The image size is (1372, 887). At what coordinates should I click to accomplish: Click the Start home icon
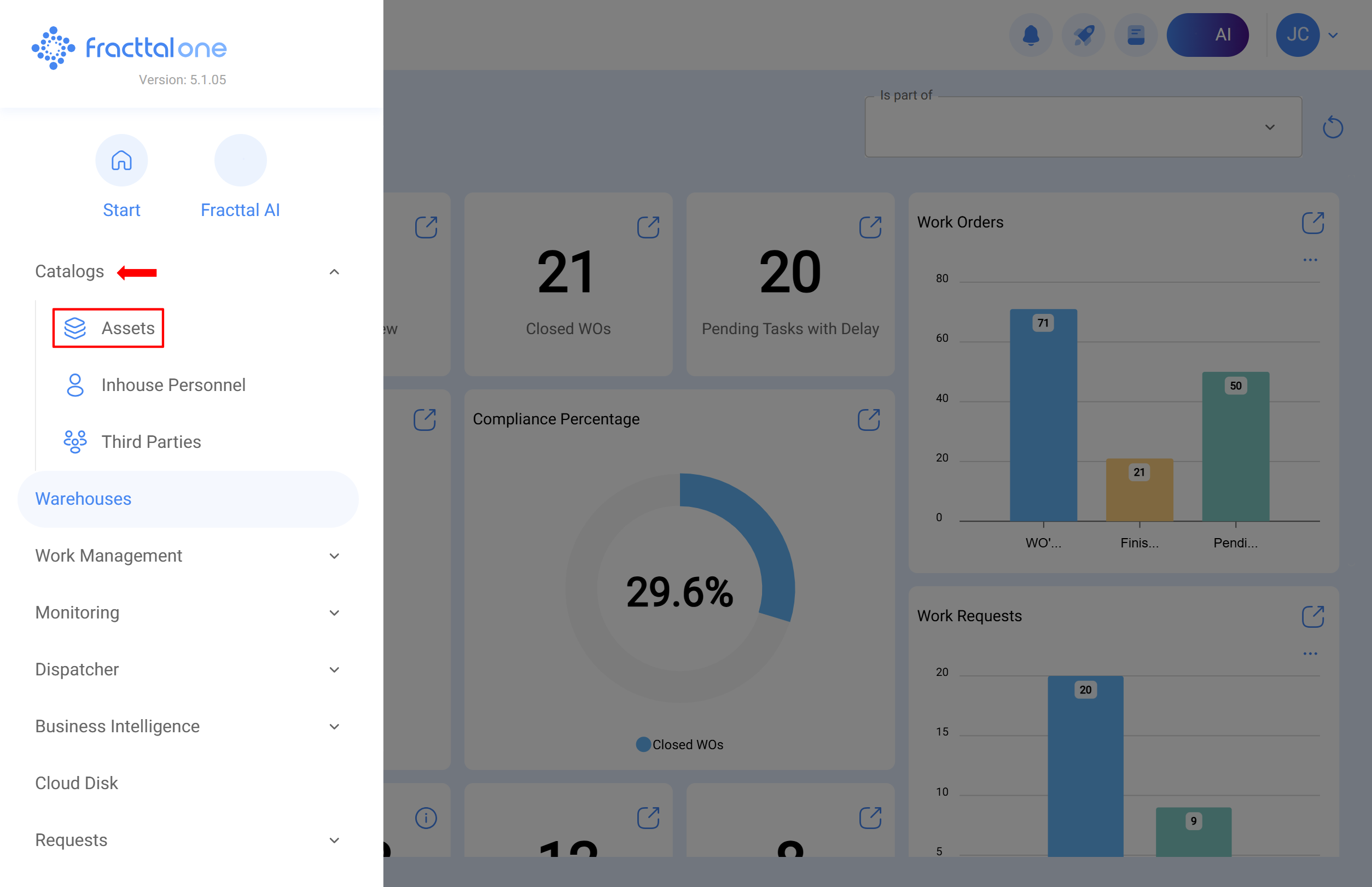click(x=121, y=161)
